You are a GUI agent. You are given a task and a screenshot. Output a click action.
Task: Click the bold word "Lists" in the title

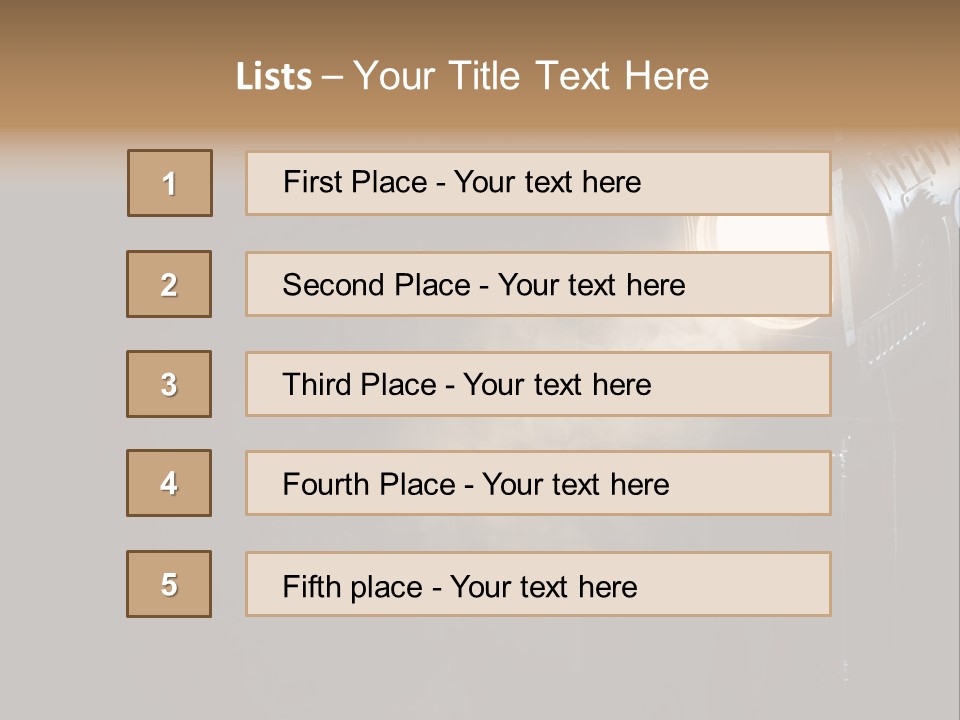pos(273,77)
